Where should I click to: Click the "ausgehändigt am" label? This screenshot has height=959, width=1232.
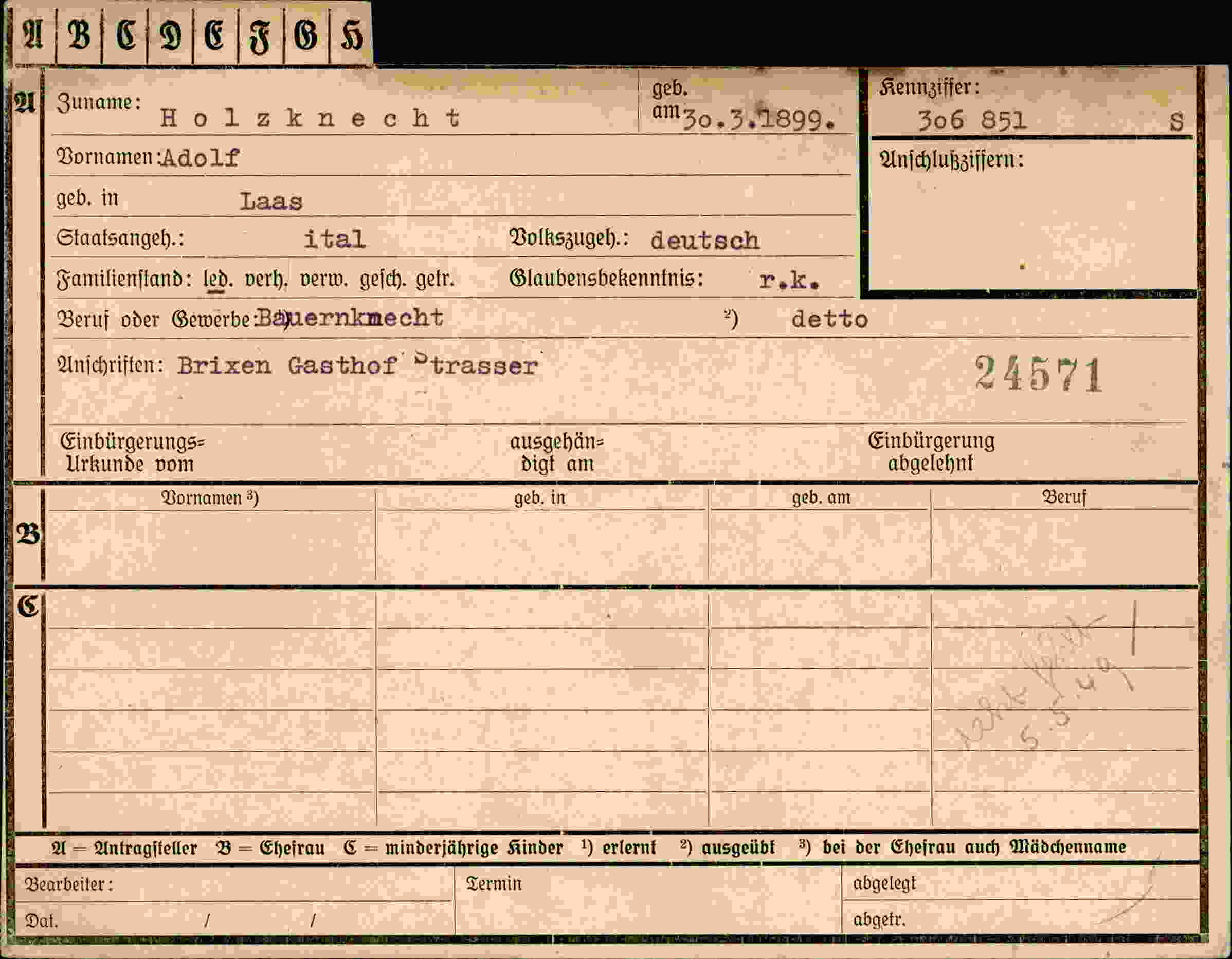[x=556, y=453]
